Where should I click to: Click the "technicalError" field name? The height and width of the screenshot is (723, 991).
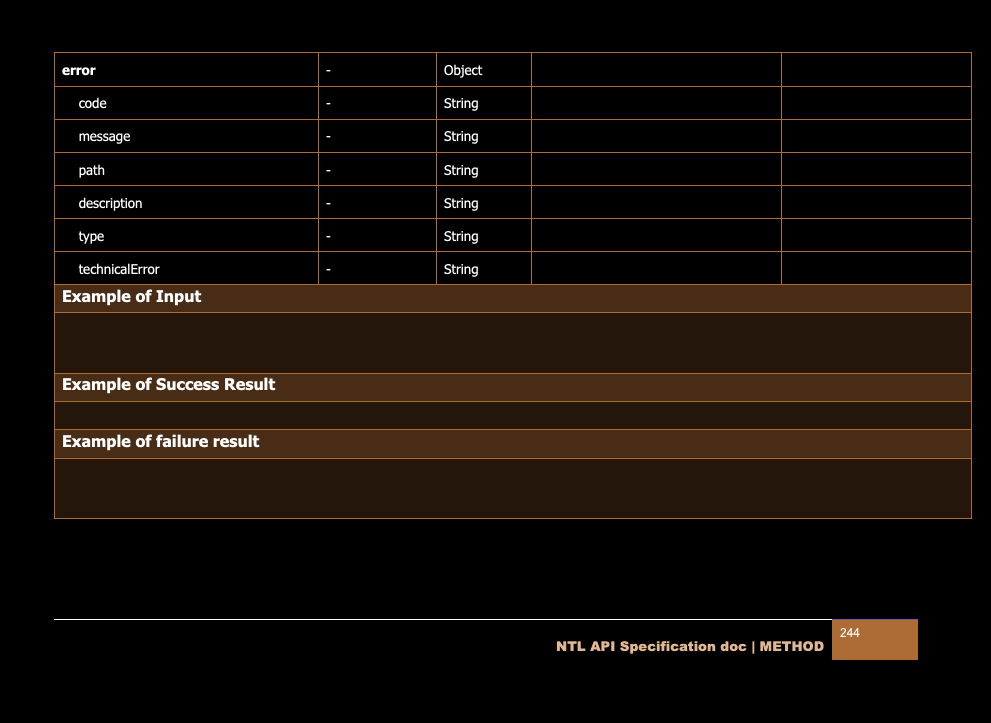point(119,269)
